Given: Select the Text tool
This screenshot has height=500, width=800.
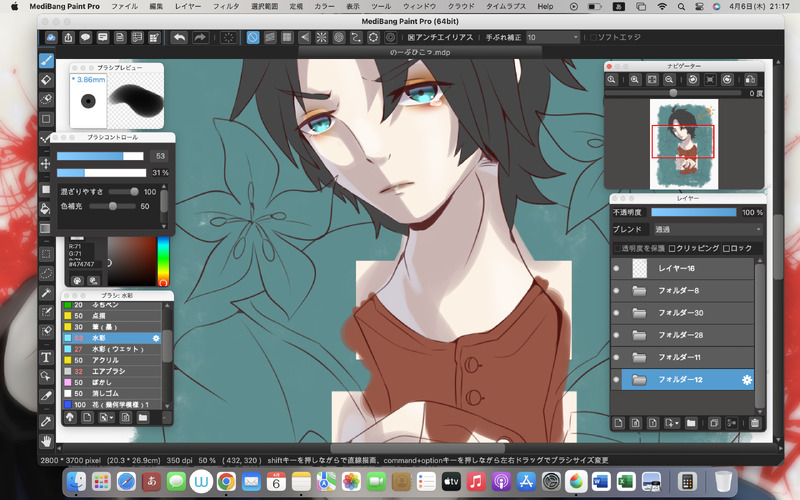Looking at the screenshot, I should click(x=46, y=357).
